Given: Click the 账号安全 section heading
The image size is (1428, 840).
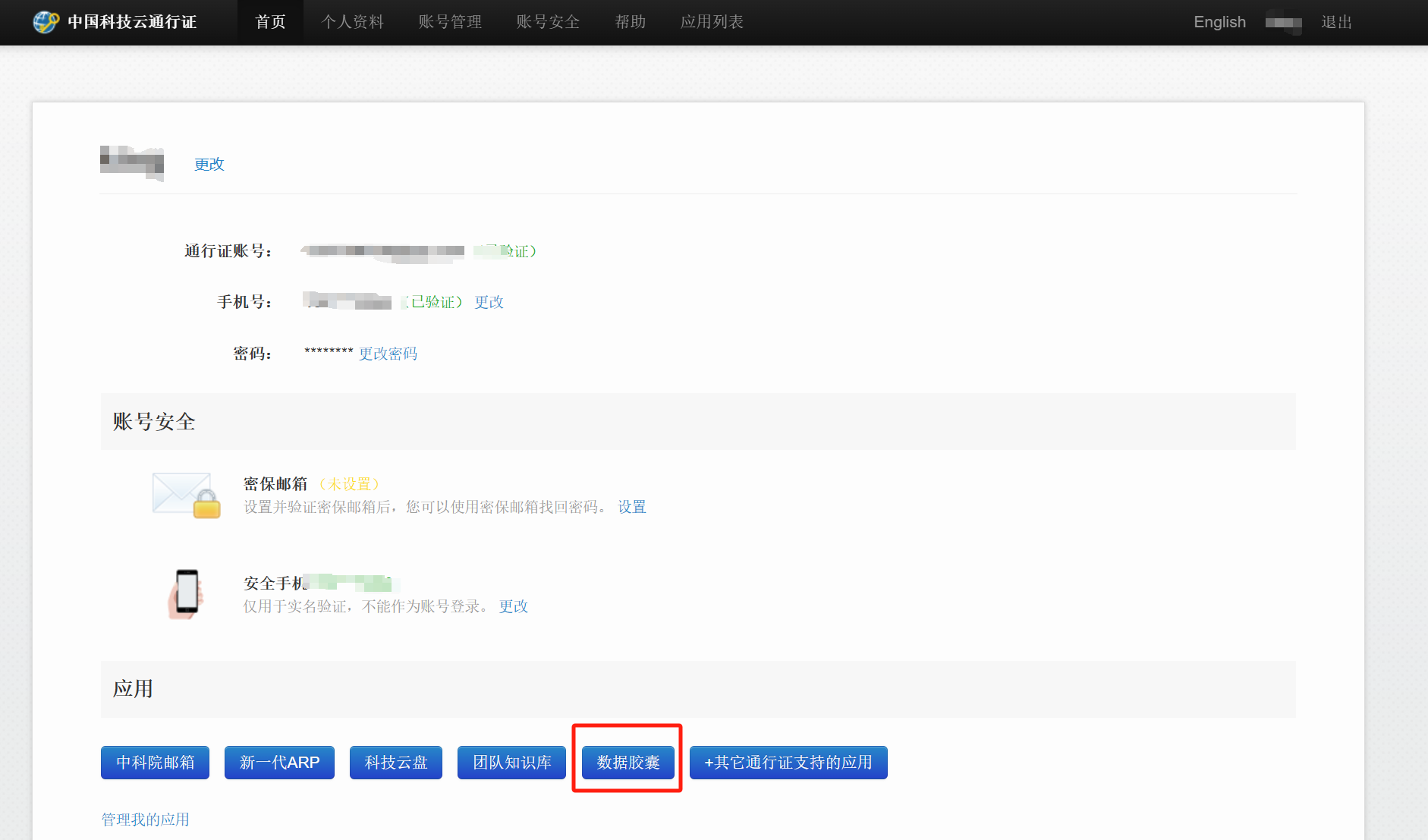Looking at the screenshot, I should coord(154,422).
